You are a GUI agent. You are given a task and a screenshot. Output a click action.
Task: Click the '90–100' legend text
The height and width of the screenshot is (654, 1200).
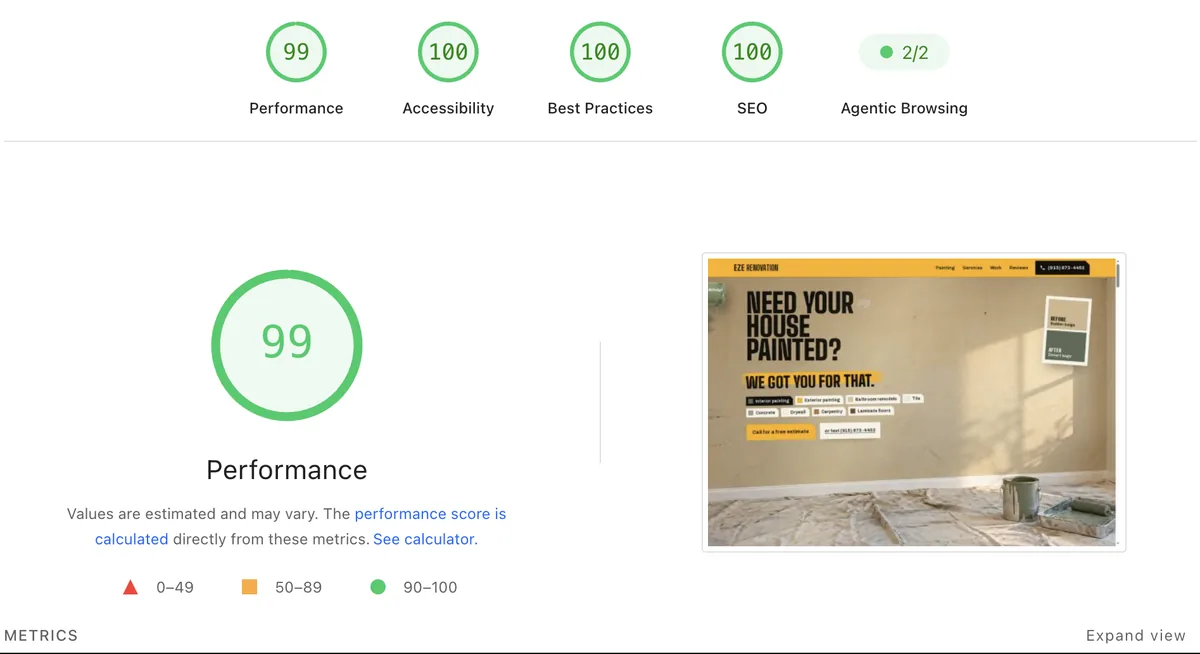(430, 587)
